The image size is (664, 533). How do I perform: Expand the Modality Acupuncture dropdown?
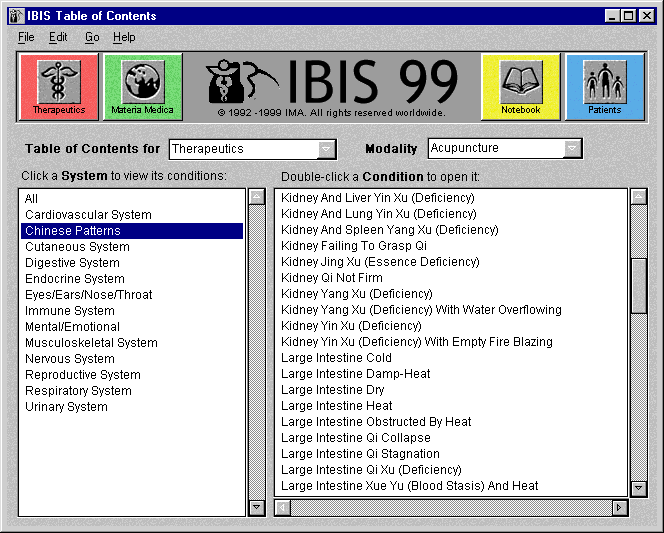pos(572,148)
